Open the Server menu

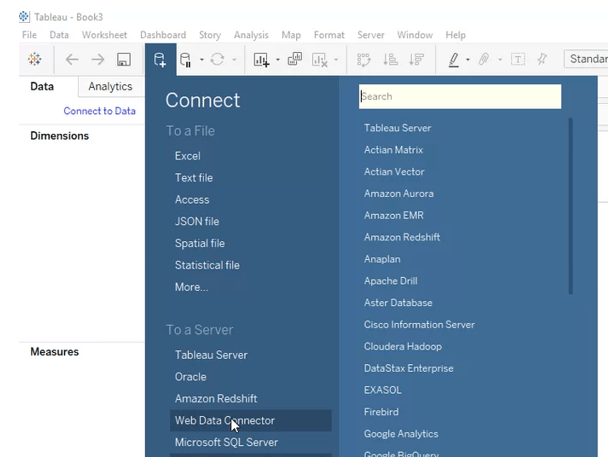click(x=371, y=35)
